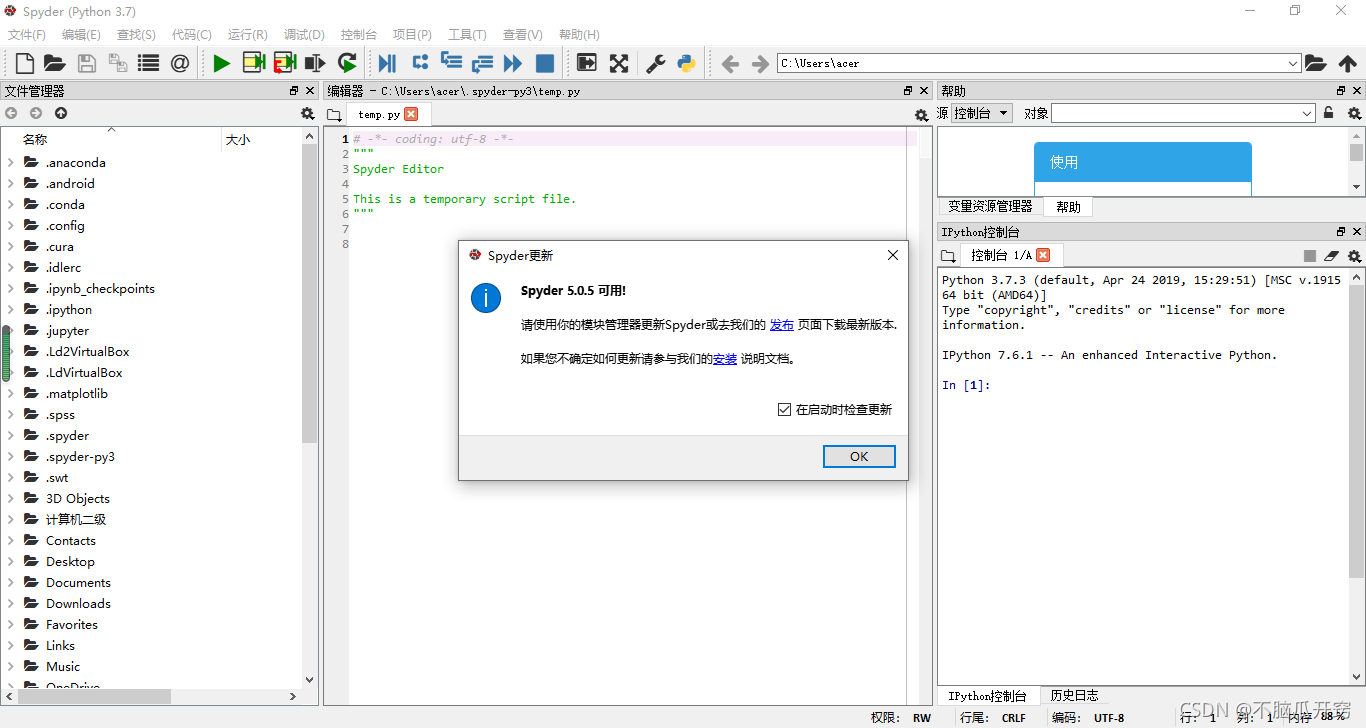The image size is (1366, 728).
Task: Go to parent folder in file explorer
Action: point(61,114)
